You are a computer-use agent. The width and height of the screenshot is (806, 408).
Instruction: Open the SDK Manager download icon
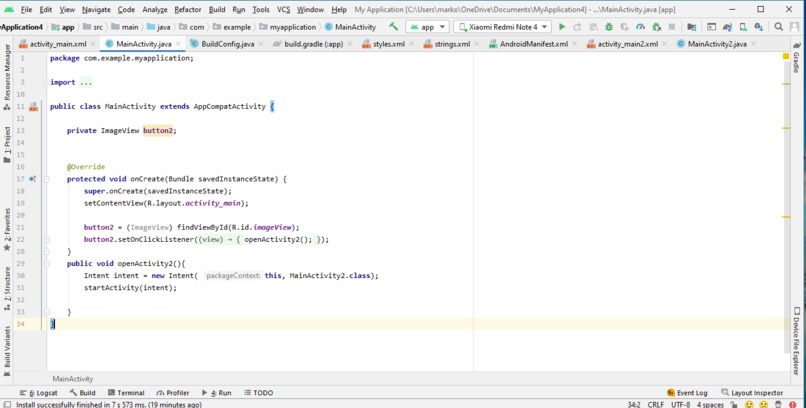coord(758,27)
